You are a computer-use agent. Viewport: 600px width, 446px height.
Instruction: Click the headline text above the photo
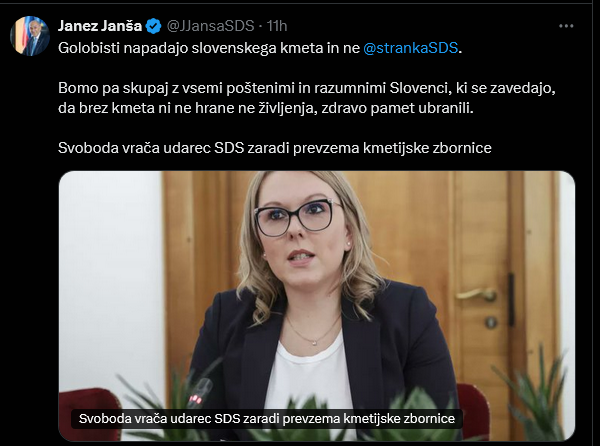coord(274,148)
